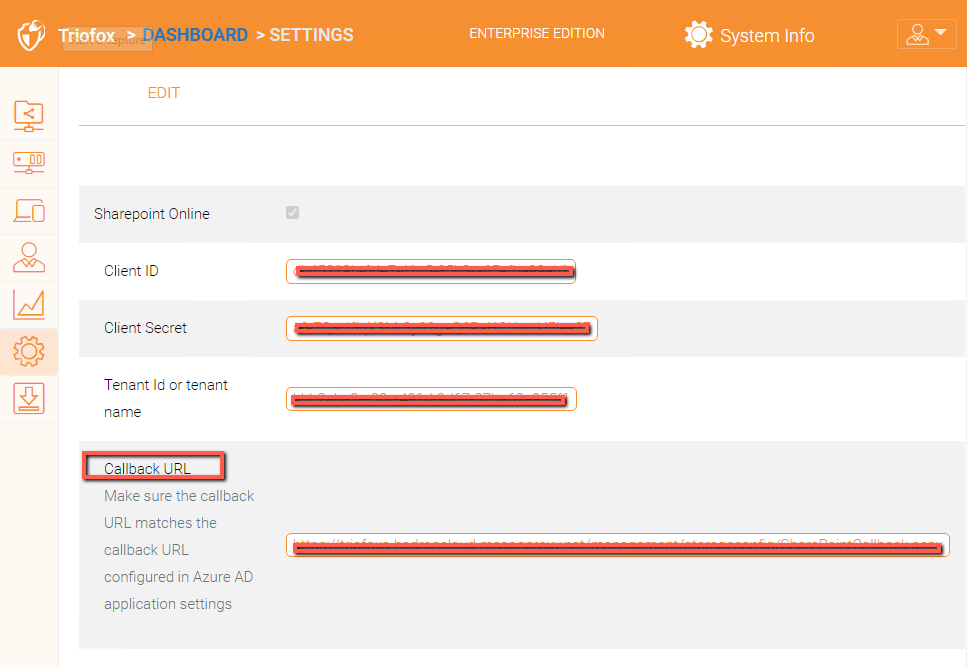Open the file server sidebar icon

[x=29, y=163]
